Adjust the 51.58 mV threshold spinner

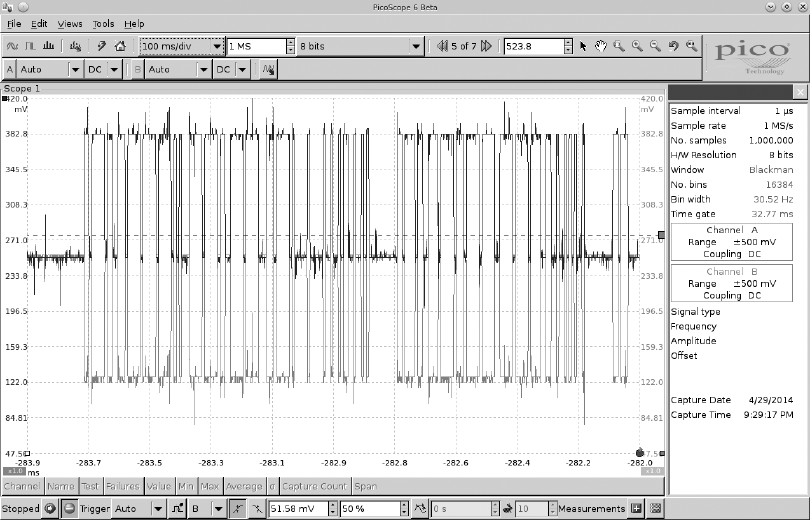pos(333,509)
